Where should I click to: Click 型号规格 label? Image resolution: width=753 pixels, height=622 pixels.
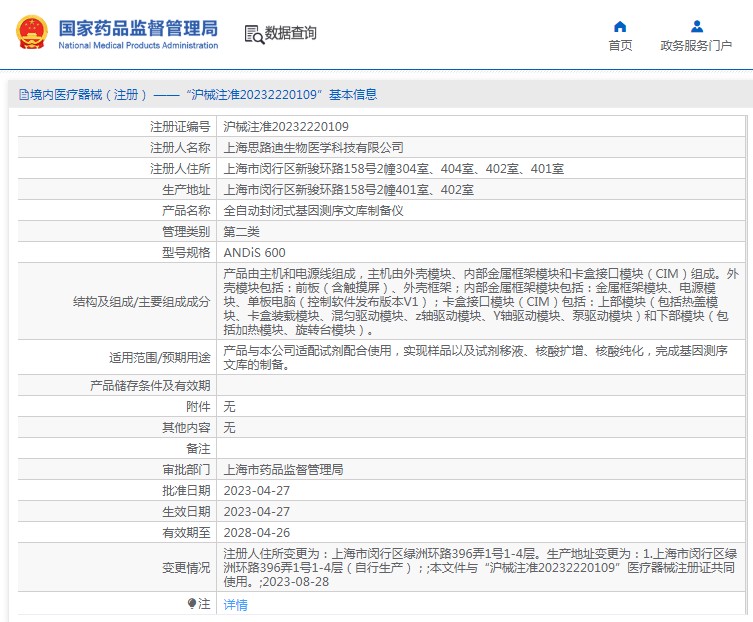186,253
